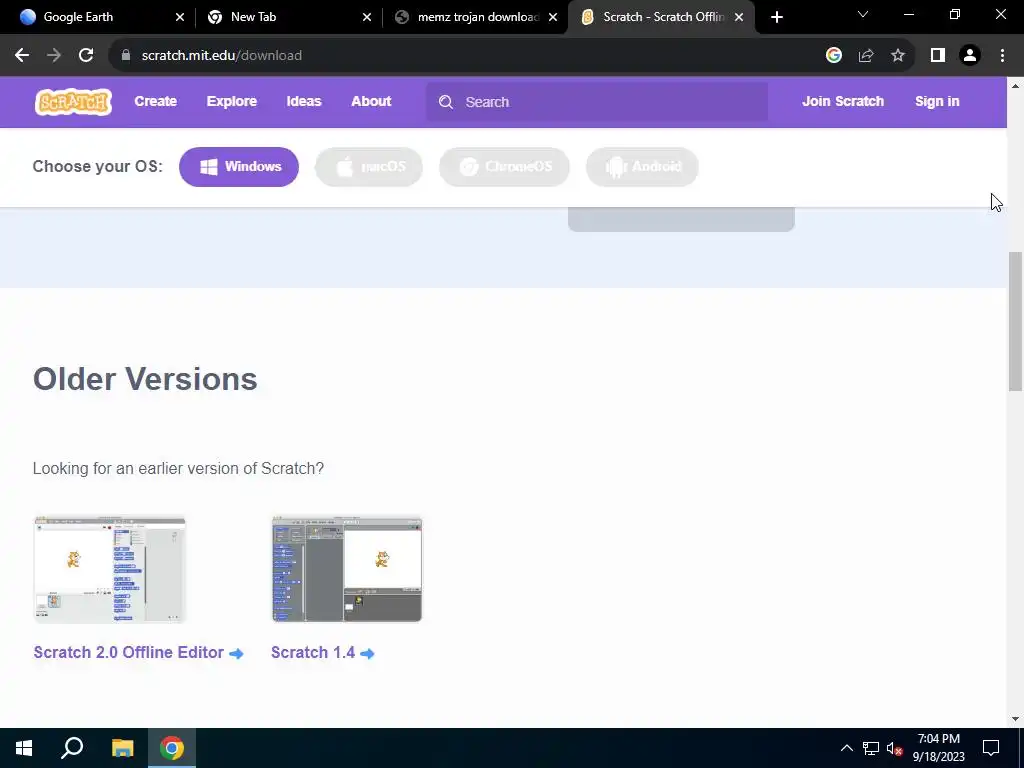Click the arrow beside Scratch 1.4

click(368, 654)
